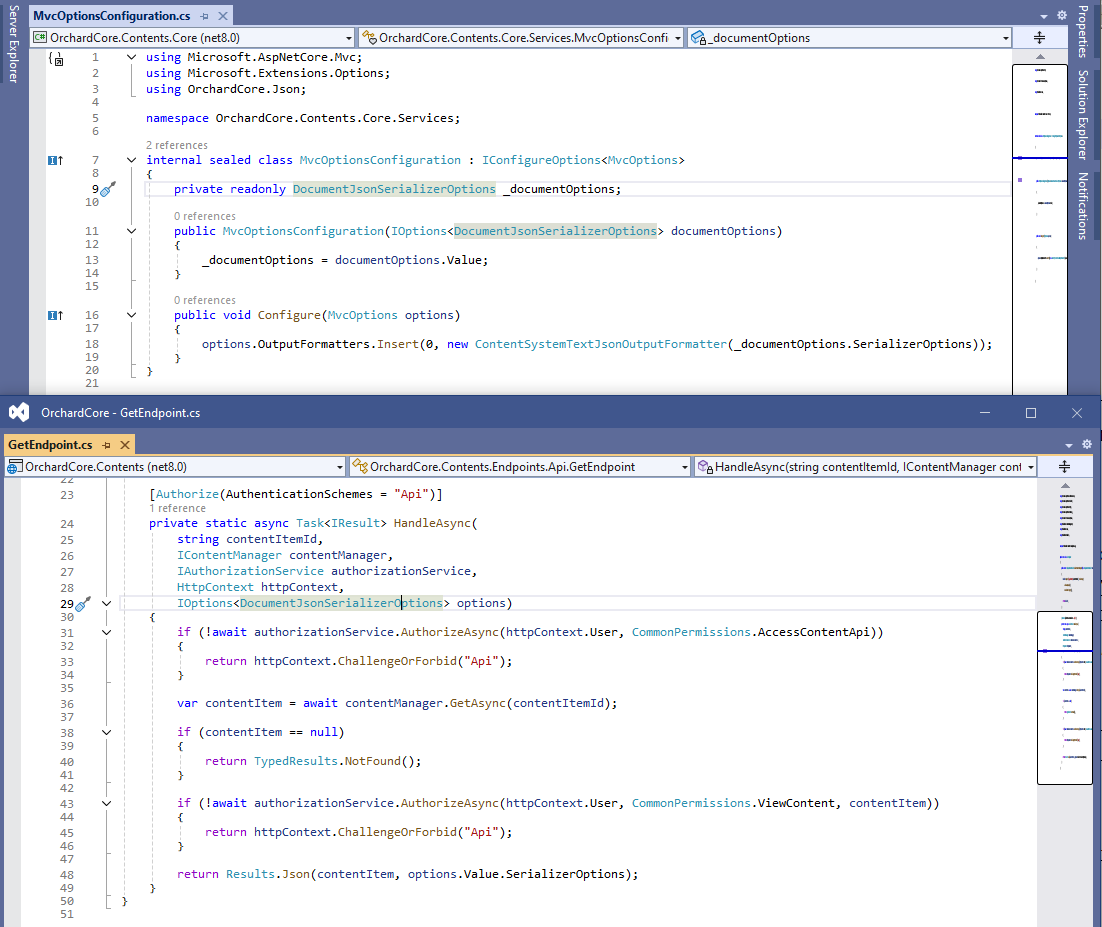This screenshot has height=927, width=1102.
Task: Click ContentSystemTextJsonOutputFormatter on line 18
Action: point(600,344)
